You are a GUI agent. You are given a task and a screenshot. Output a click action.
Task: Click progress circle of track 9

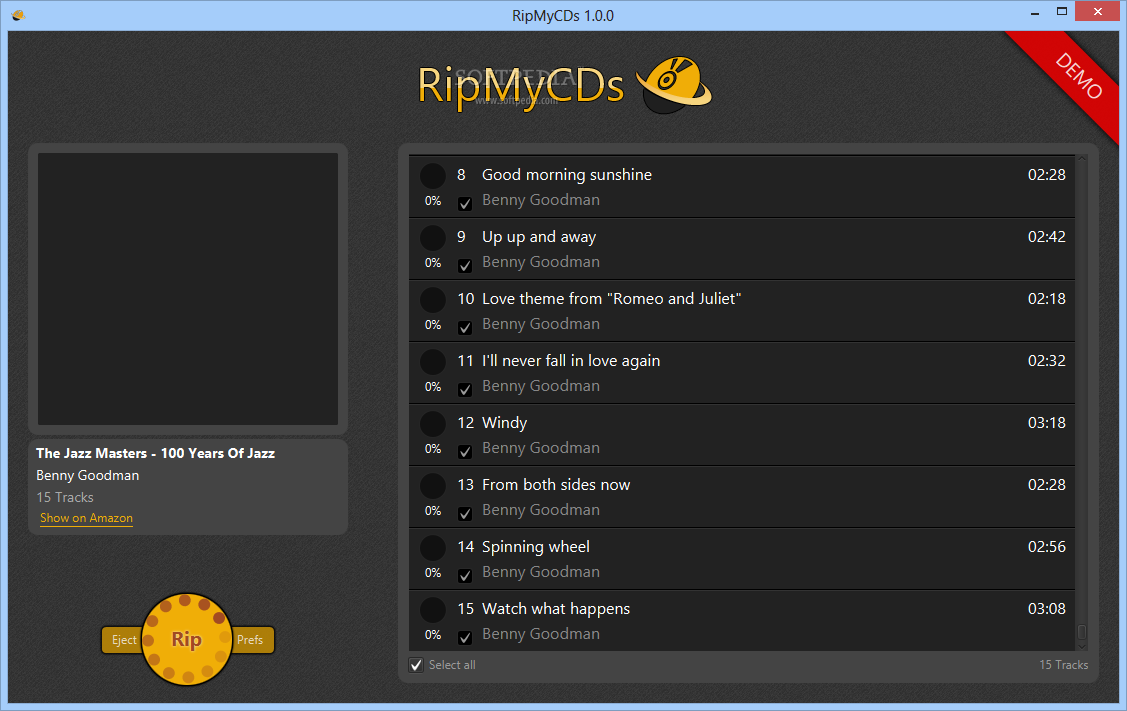click(x=433, y=237)
